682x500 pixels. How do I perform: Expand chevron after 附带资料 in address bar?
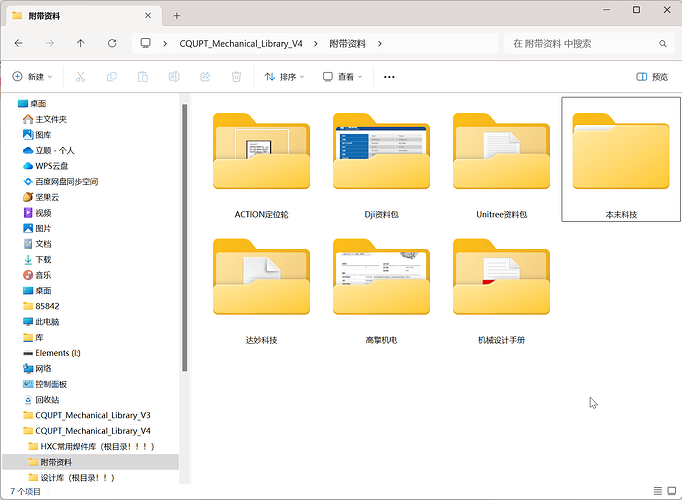click(x=380, y=43)
